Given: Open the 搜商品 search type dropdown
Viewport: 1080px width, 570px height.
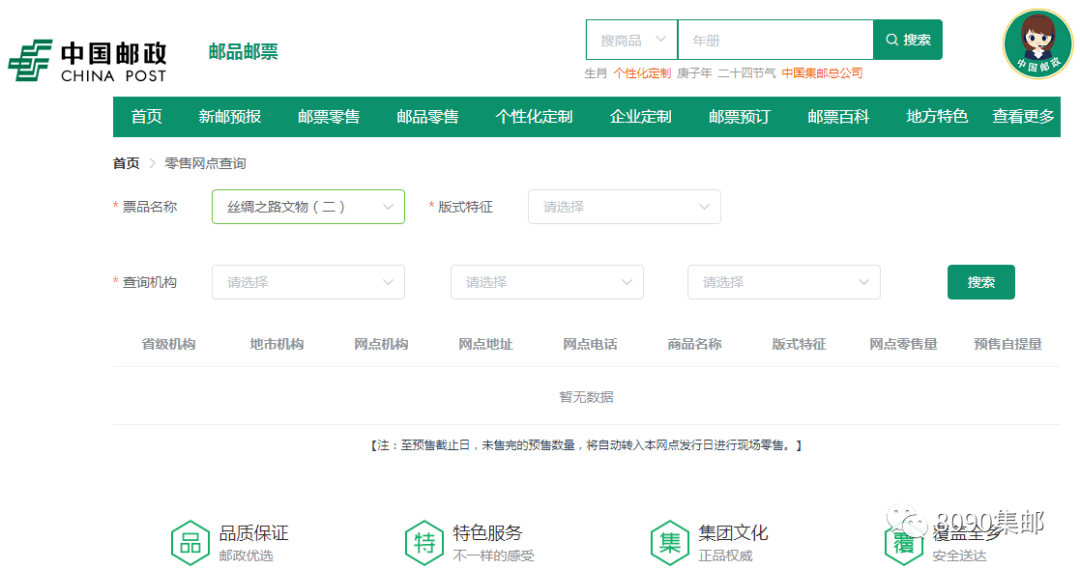Looking at the screenshot, I should click(632, 40).
